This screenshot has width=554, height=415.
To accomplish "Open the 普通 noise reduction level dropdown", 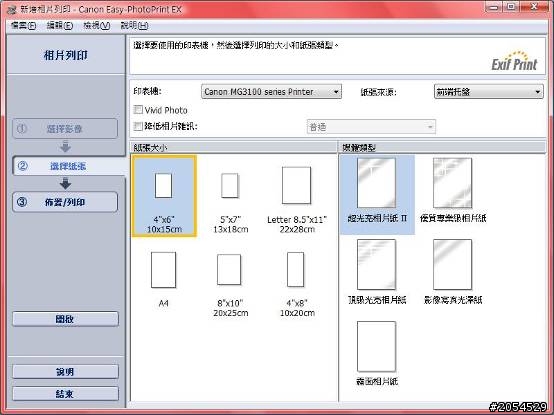I will coord(371,127).
